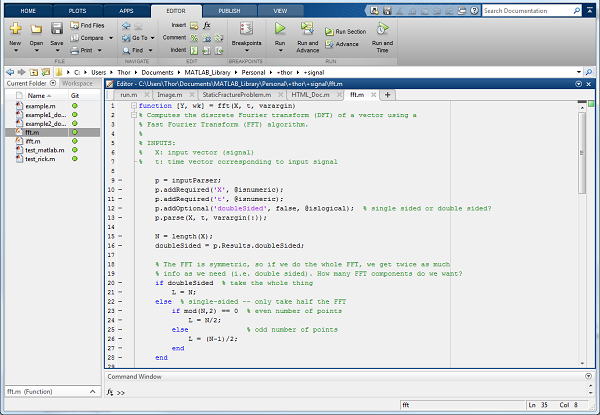Click the increase indent icon
600x415 pixels.
207,50
